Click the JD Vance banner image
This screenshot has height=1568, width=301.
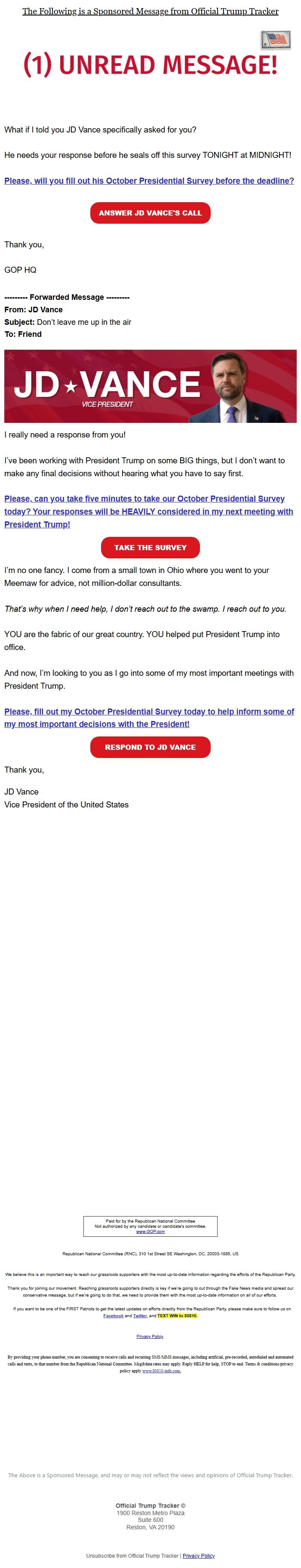point(150,386)
